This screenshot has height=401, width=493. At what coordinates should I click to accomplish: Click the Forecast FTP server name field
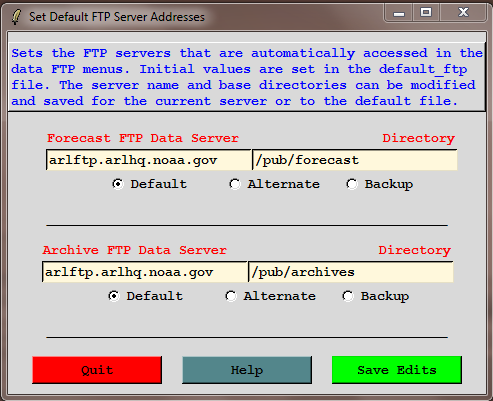(148, 160)
